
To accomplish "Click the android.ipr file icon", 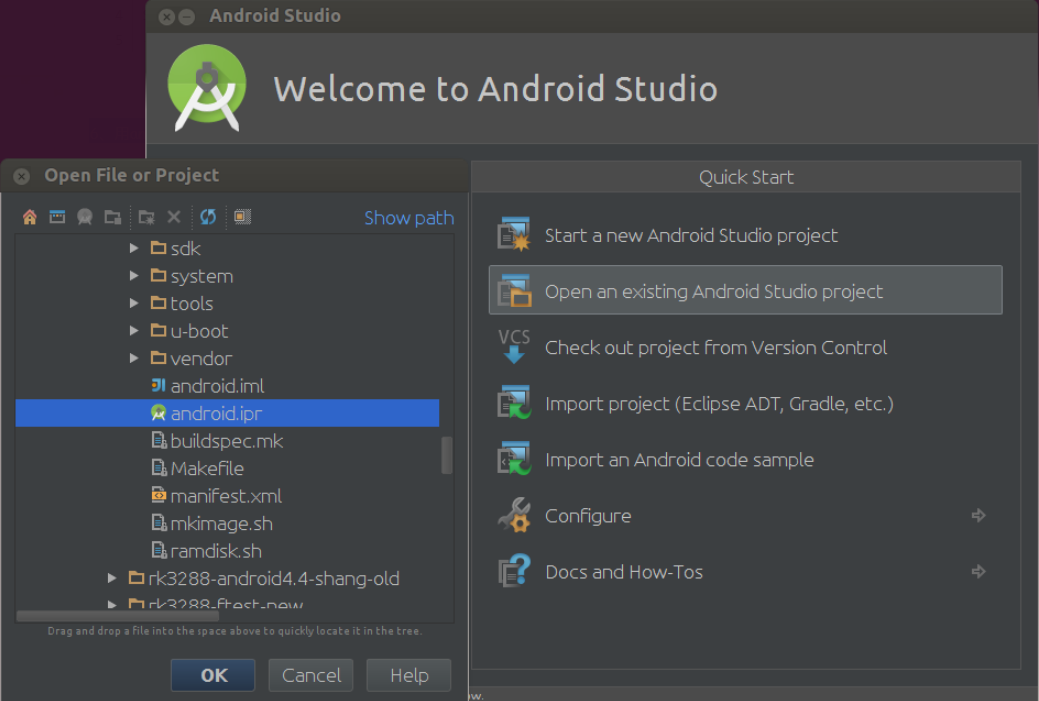I will coord(158,413).
